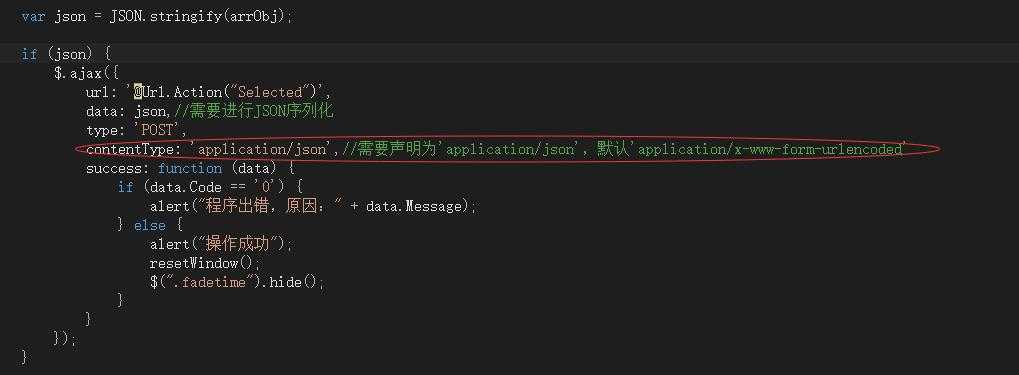
Task: Click the closing '});' line
Action: coord(65,339)
